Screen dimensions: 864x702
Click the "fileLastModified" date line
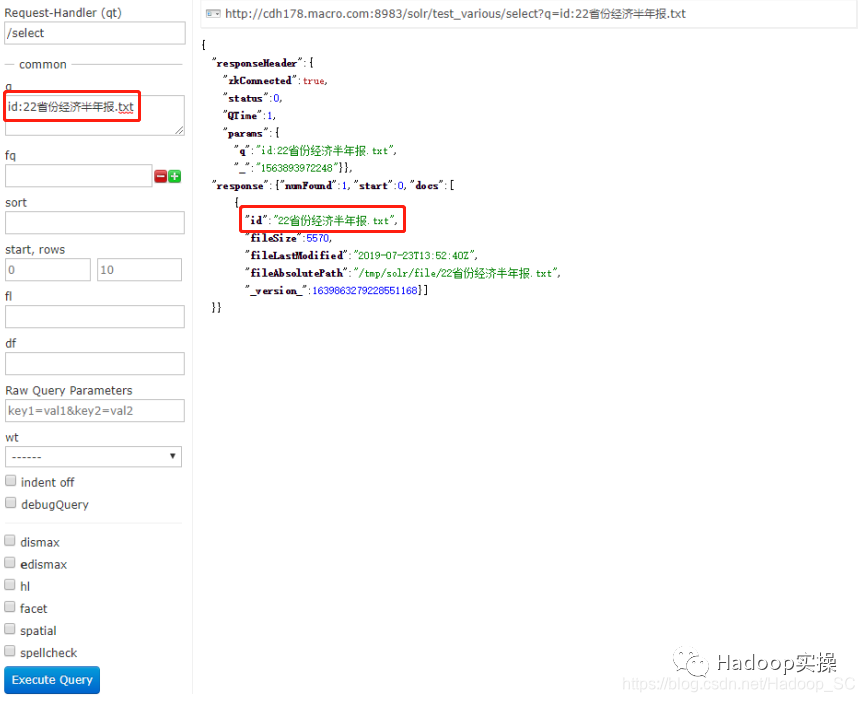[x=361, y=256]
